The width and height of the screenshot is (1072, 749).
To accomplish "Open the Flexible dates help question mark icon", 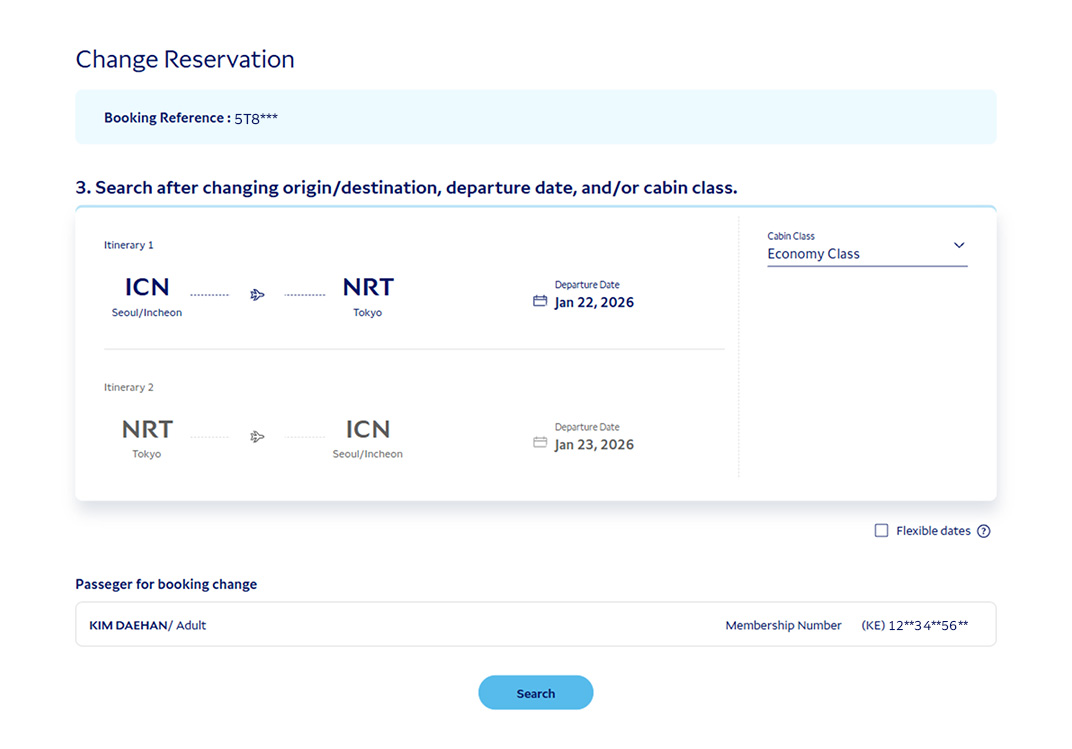I will pos(983,530).
